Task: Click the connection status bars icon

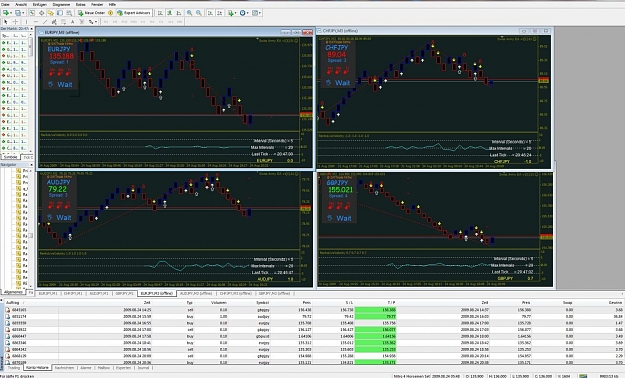Action: 583,376
